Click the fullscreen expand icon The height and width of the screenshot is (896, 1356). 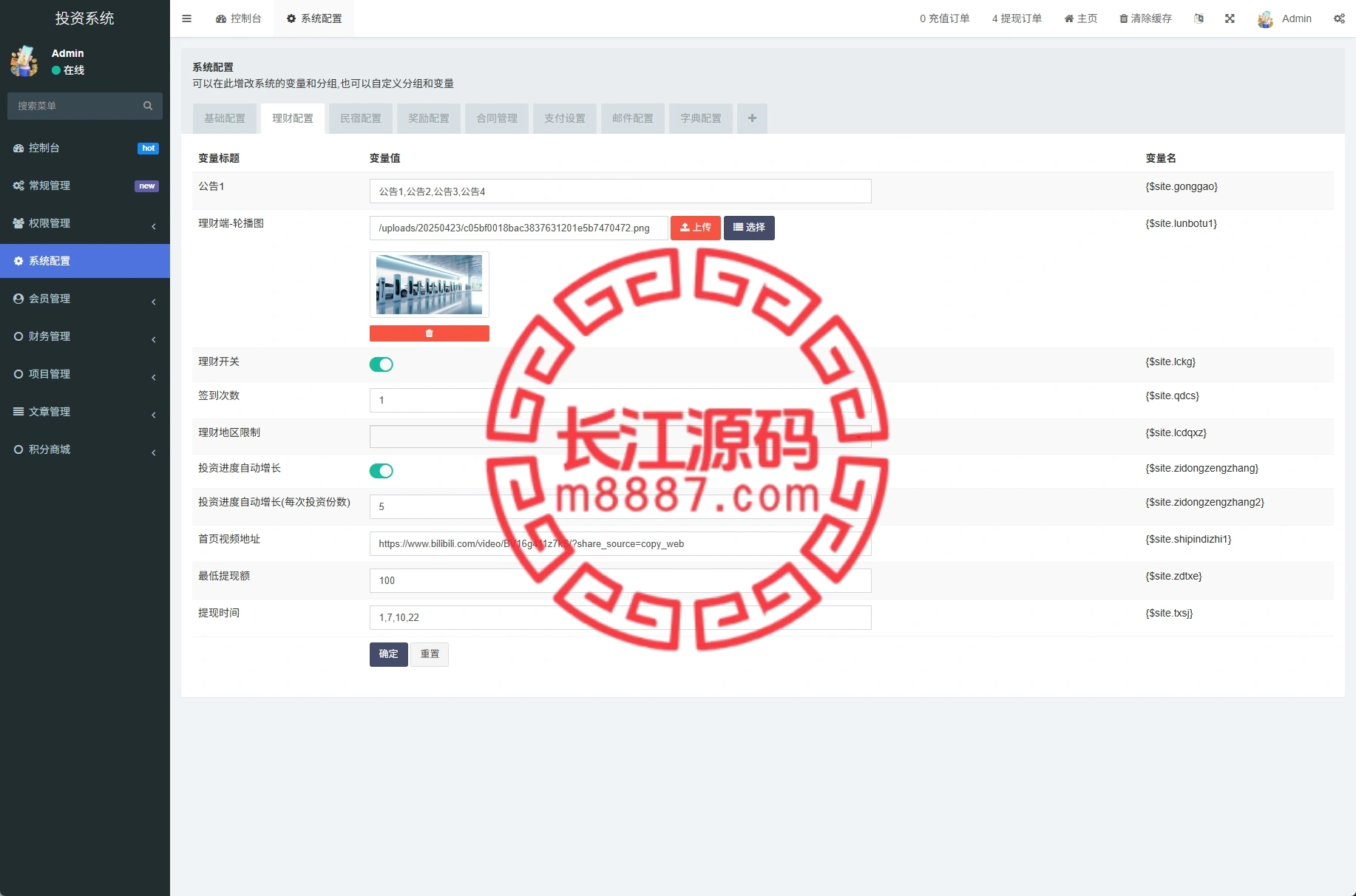1230,18
